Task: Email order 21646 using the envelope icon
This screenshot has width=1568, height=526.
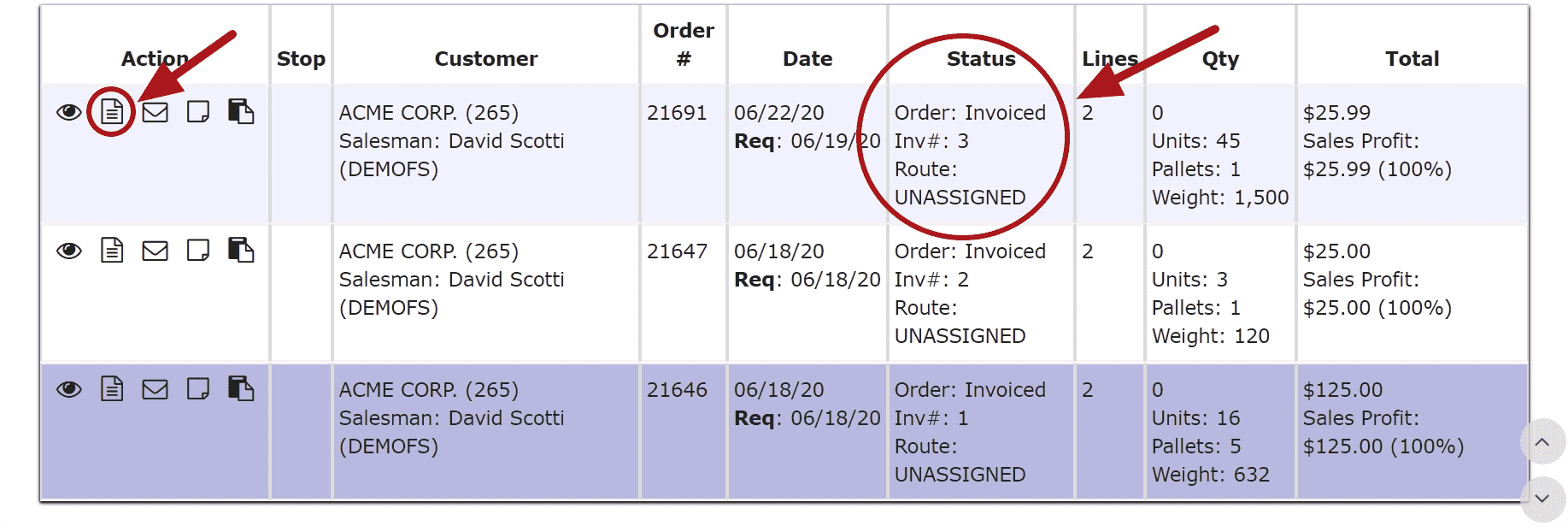Action: coord(155,389)
